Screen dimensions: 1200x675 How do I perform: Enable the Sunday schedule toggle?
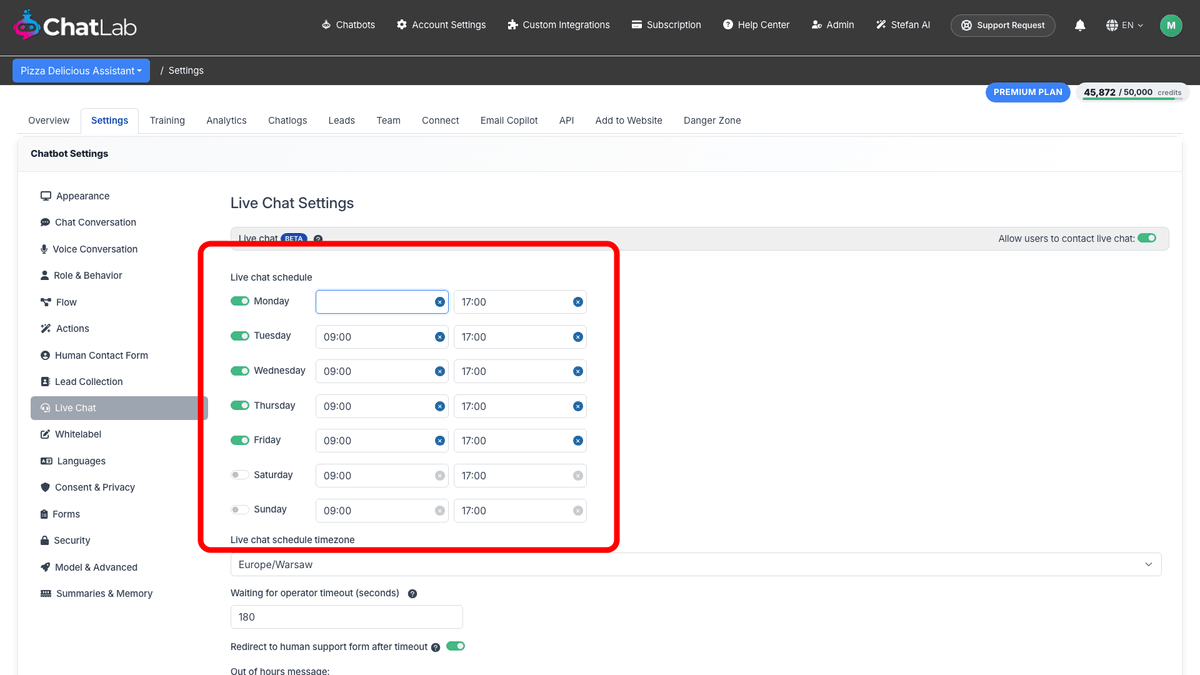point(240,509)
